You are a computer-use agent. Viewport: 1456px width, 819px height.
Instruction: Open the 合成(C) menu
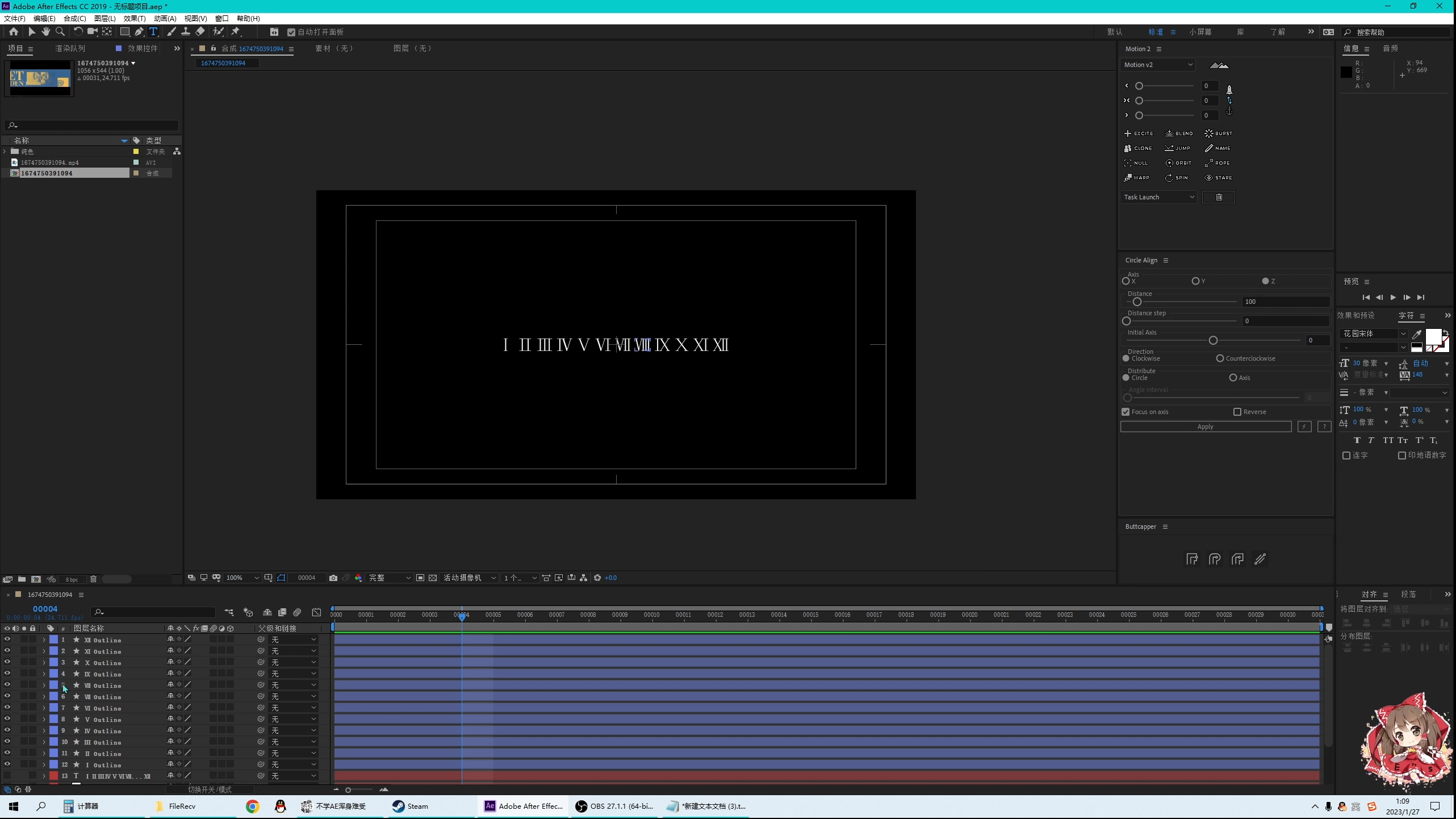(x=75, y=19)
